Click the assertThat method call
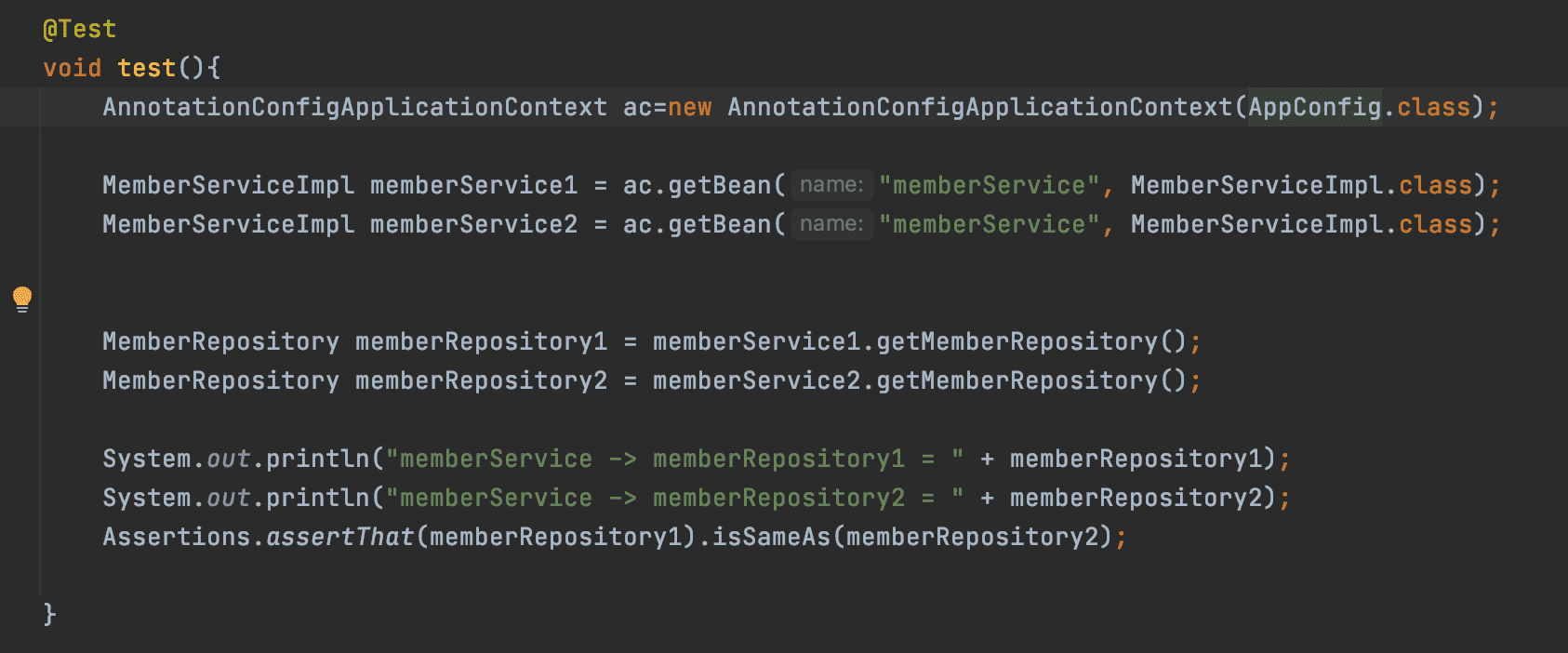This screenshot has width=1568, height=653. click(339, 537)
